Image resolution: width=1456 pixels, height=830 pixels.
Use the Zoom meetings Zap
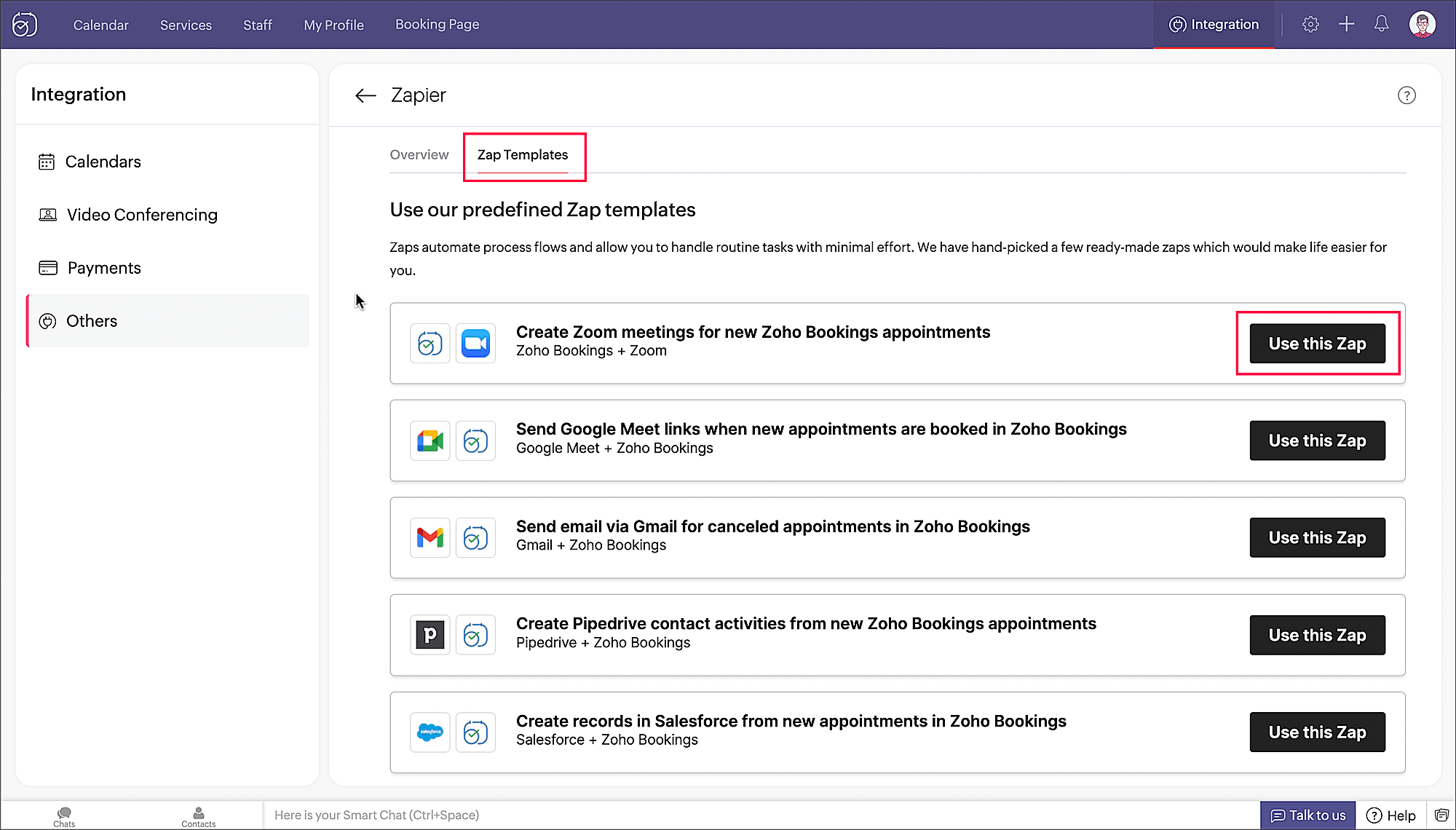pos(1317,344)
